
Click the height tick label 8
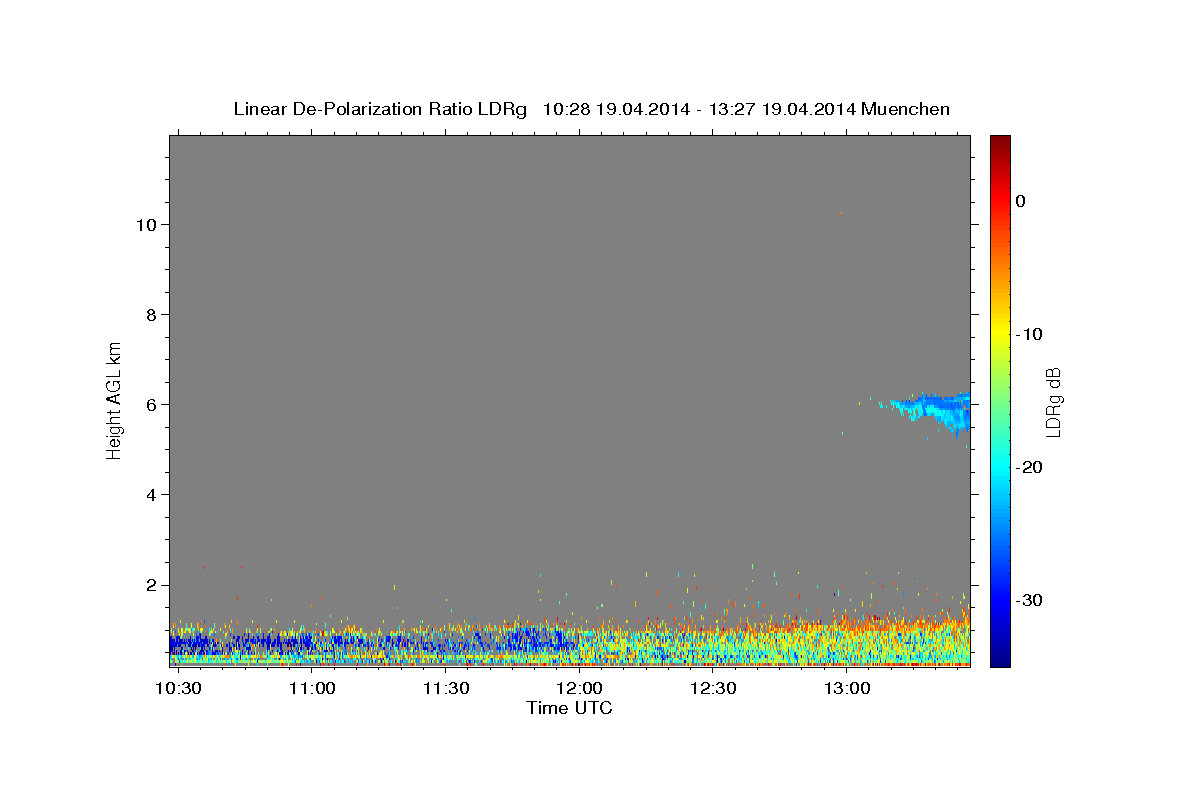click(149, 314)
